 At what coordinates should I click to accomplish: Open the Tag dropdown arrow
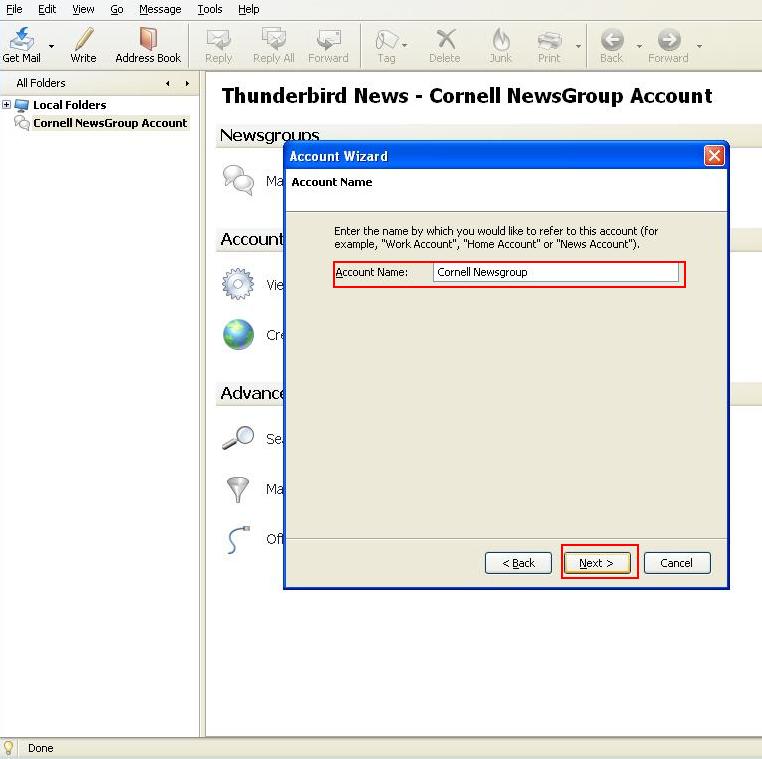click(x=405, y=46)
